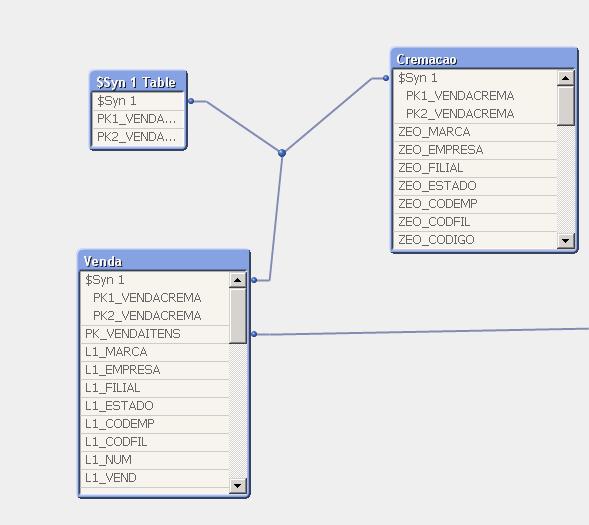
Task: Select ZEO_FILIAL field
Action: (x=475, y=168)
